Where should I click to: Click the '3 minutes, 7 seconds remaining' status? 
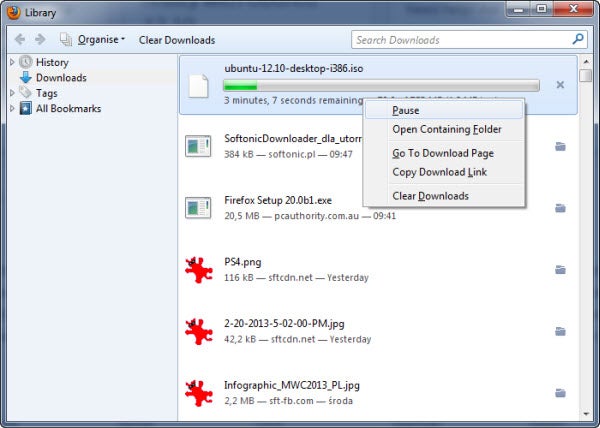click(293, 101)
